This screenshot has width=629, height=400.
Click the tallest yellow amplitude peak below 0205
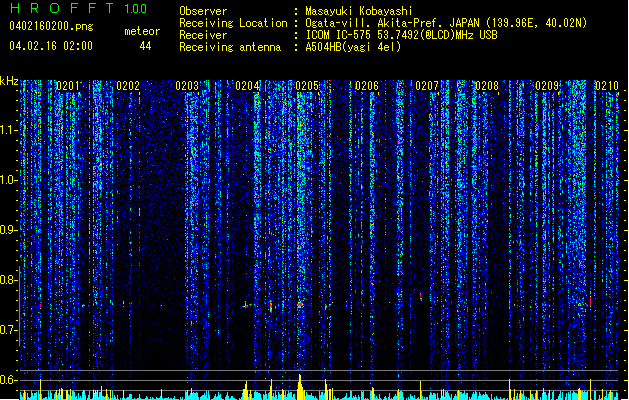(300, 387)
